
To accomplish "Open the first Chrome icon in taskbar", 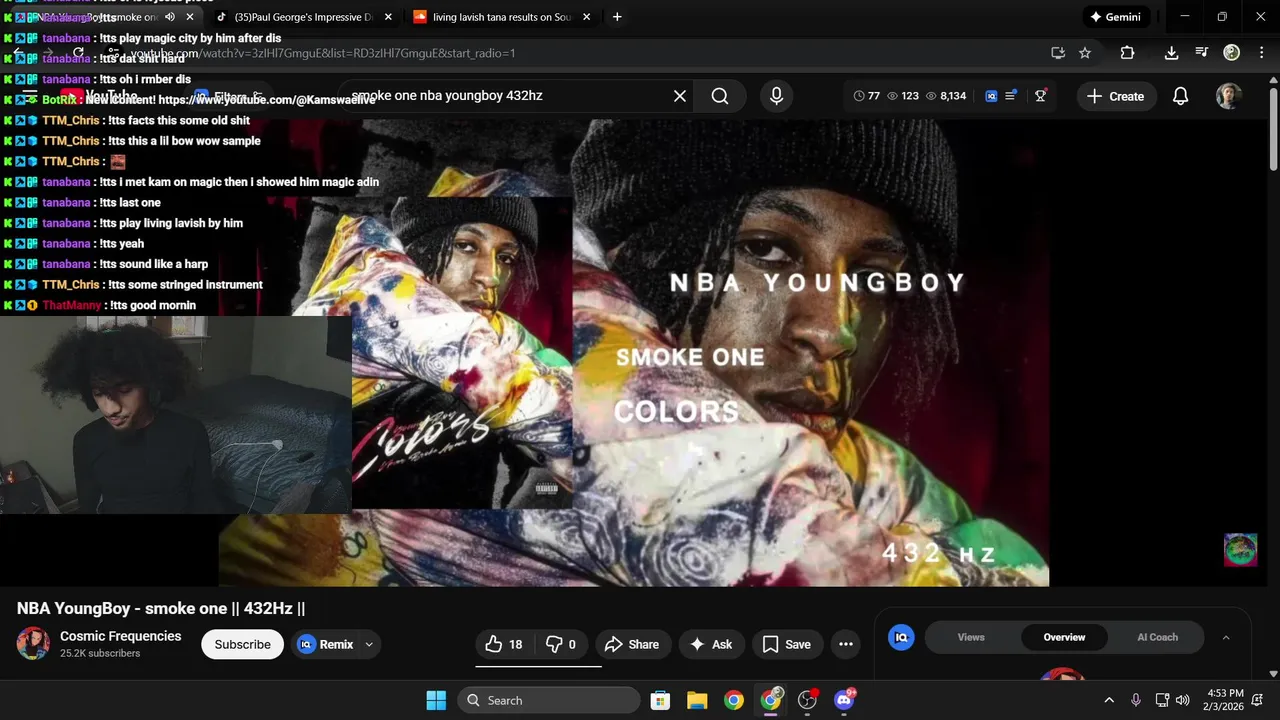I will coord(734,700).
